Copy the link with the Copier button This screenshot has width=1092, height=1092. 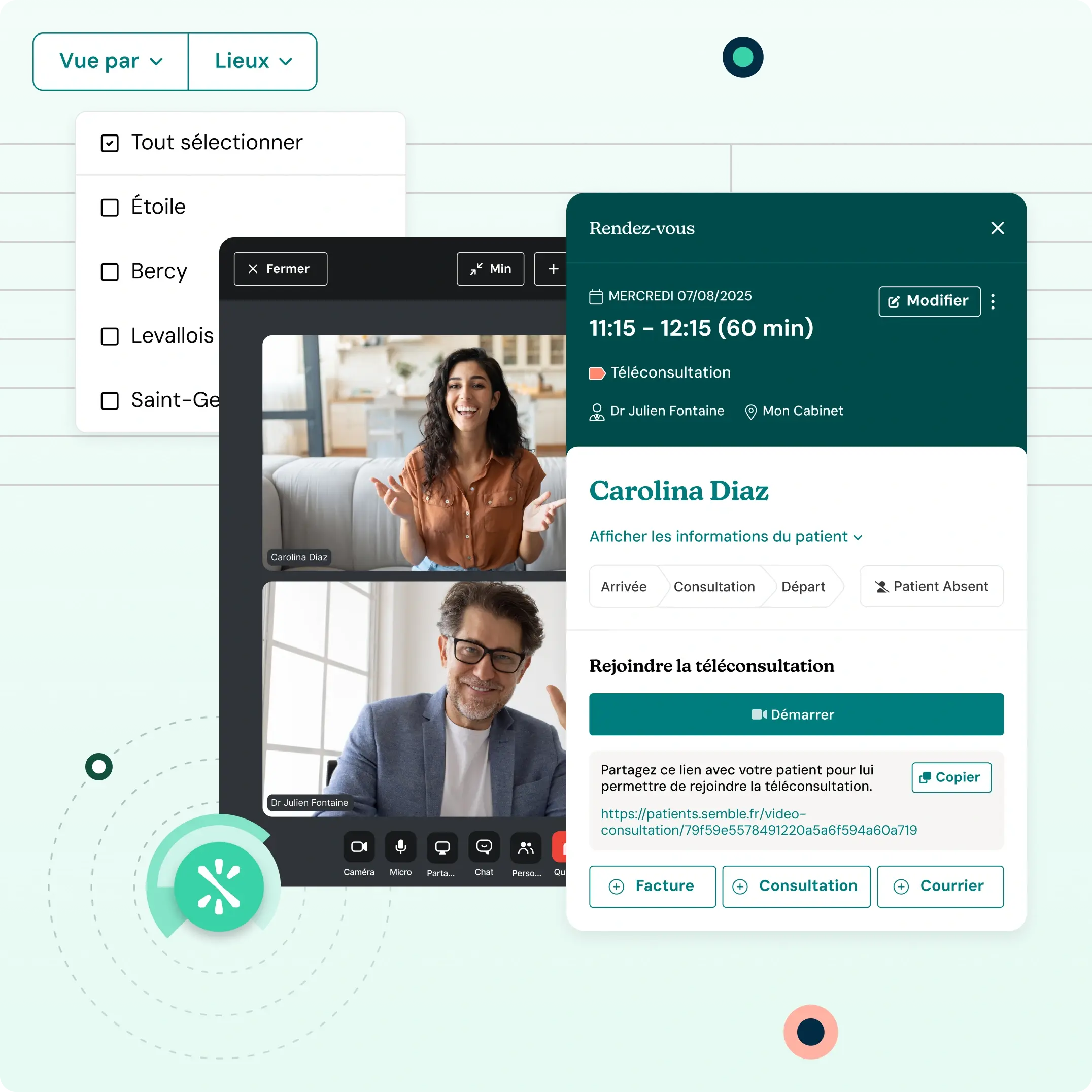tap(951, 777)
